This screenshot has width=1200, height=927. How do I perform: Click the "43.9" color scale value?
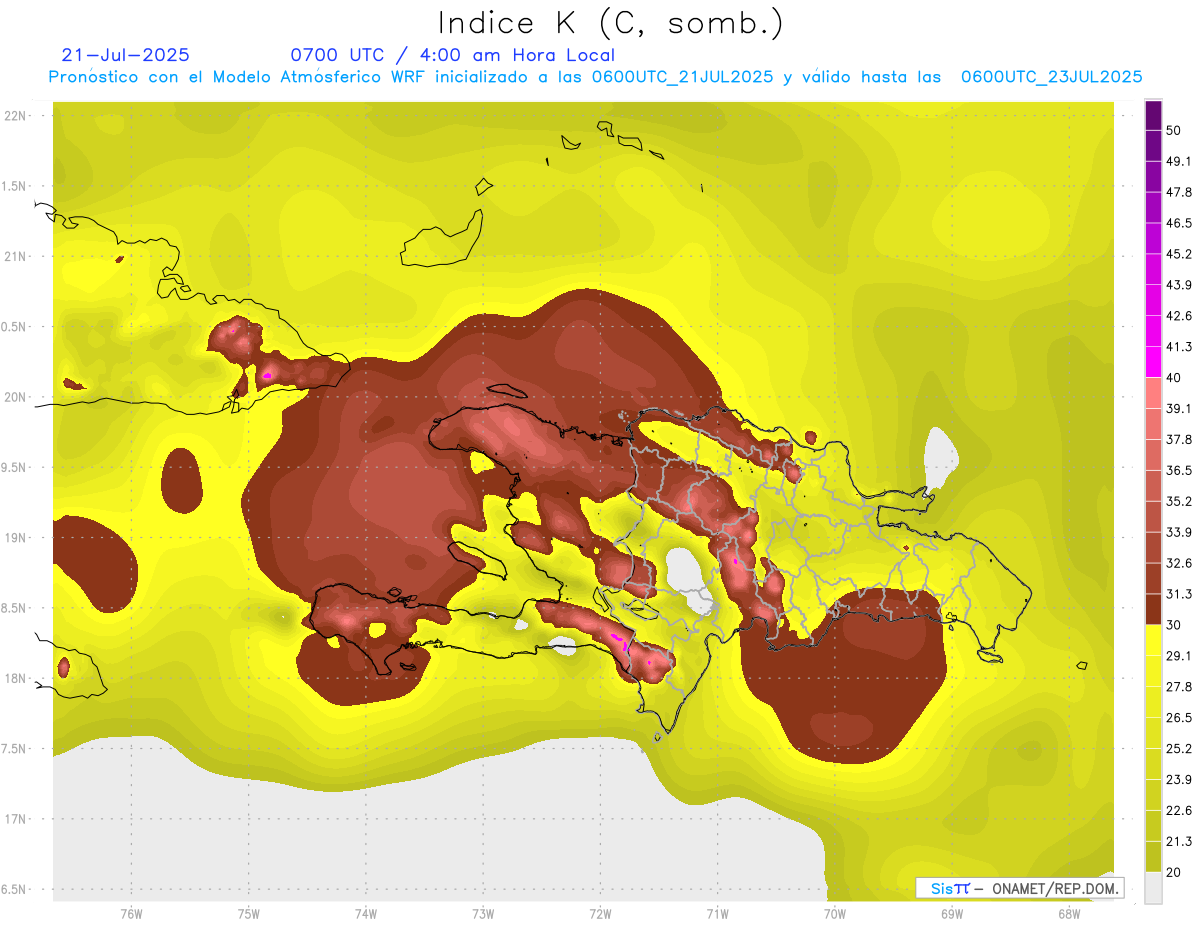click(x=1179, y=285)
